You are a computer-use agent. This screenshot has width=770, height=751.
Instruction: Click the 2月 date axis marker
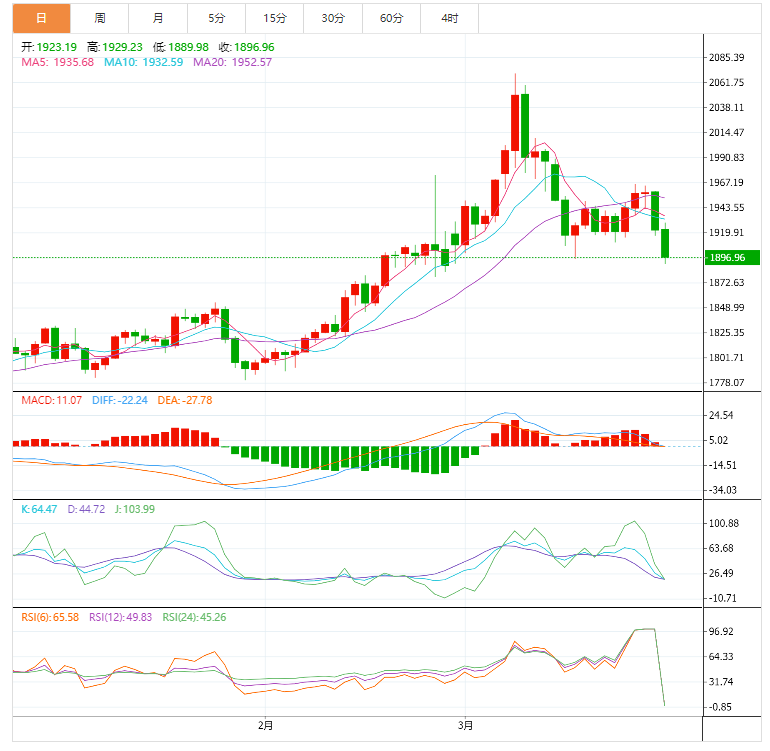pos(265,725)
